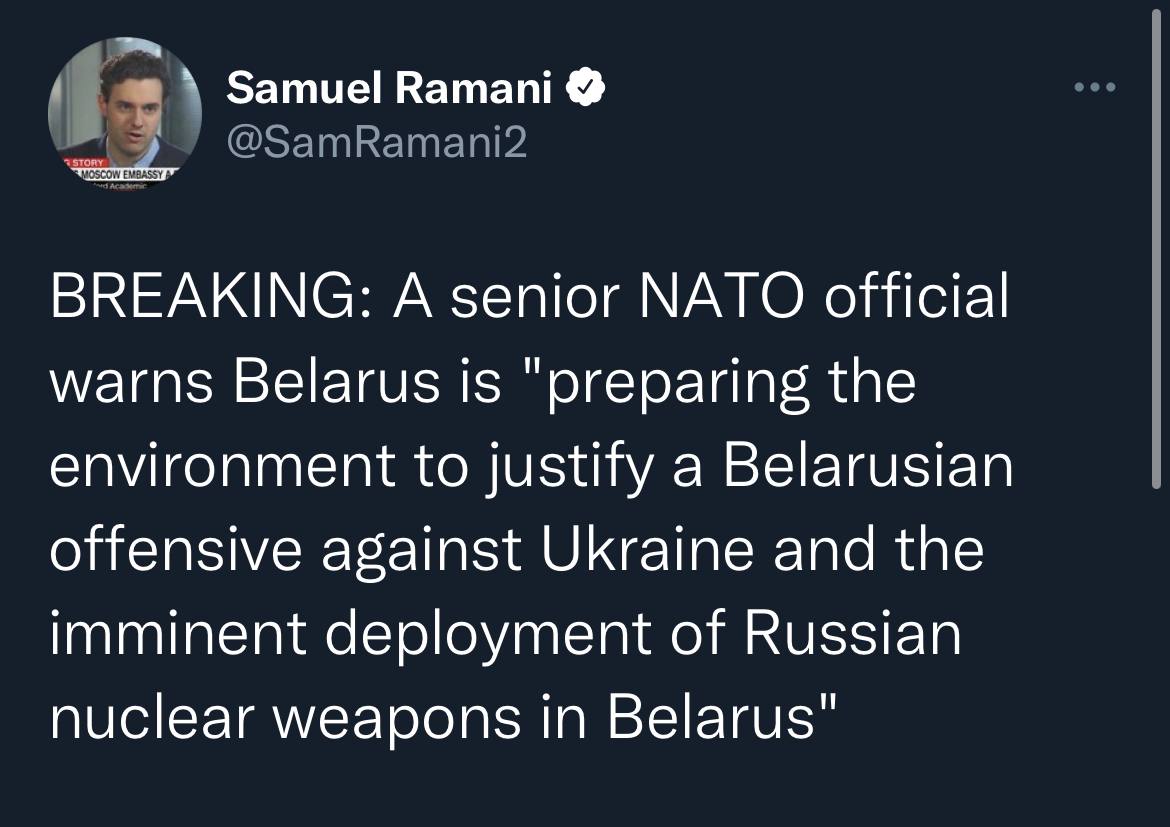Click the word deployment in the tweet

pyautogui.click(x=483, y=634)
